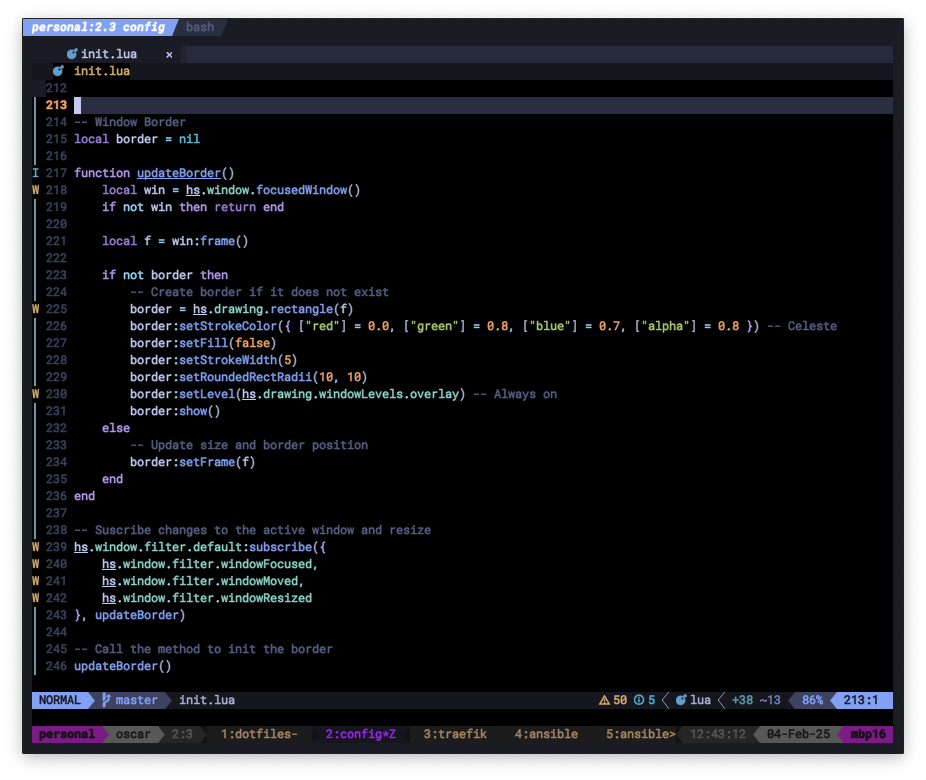Click the Lua filetype icon in statusline

681,700
